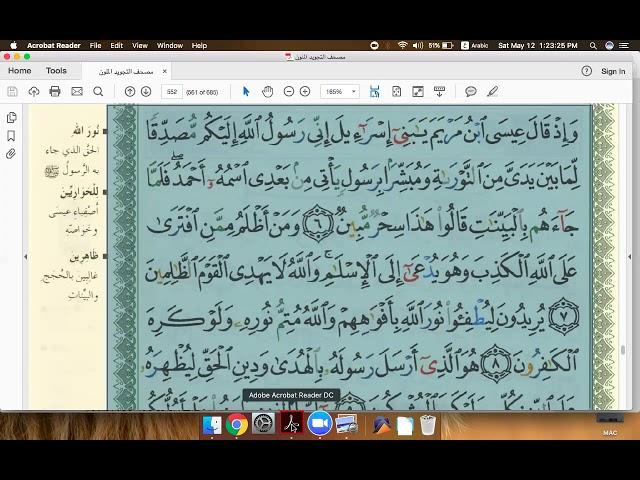The height and width of the screenshot is (480, 640).
Task: Click the Save file icon in toolbar
Action: (x=12, y=91)
